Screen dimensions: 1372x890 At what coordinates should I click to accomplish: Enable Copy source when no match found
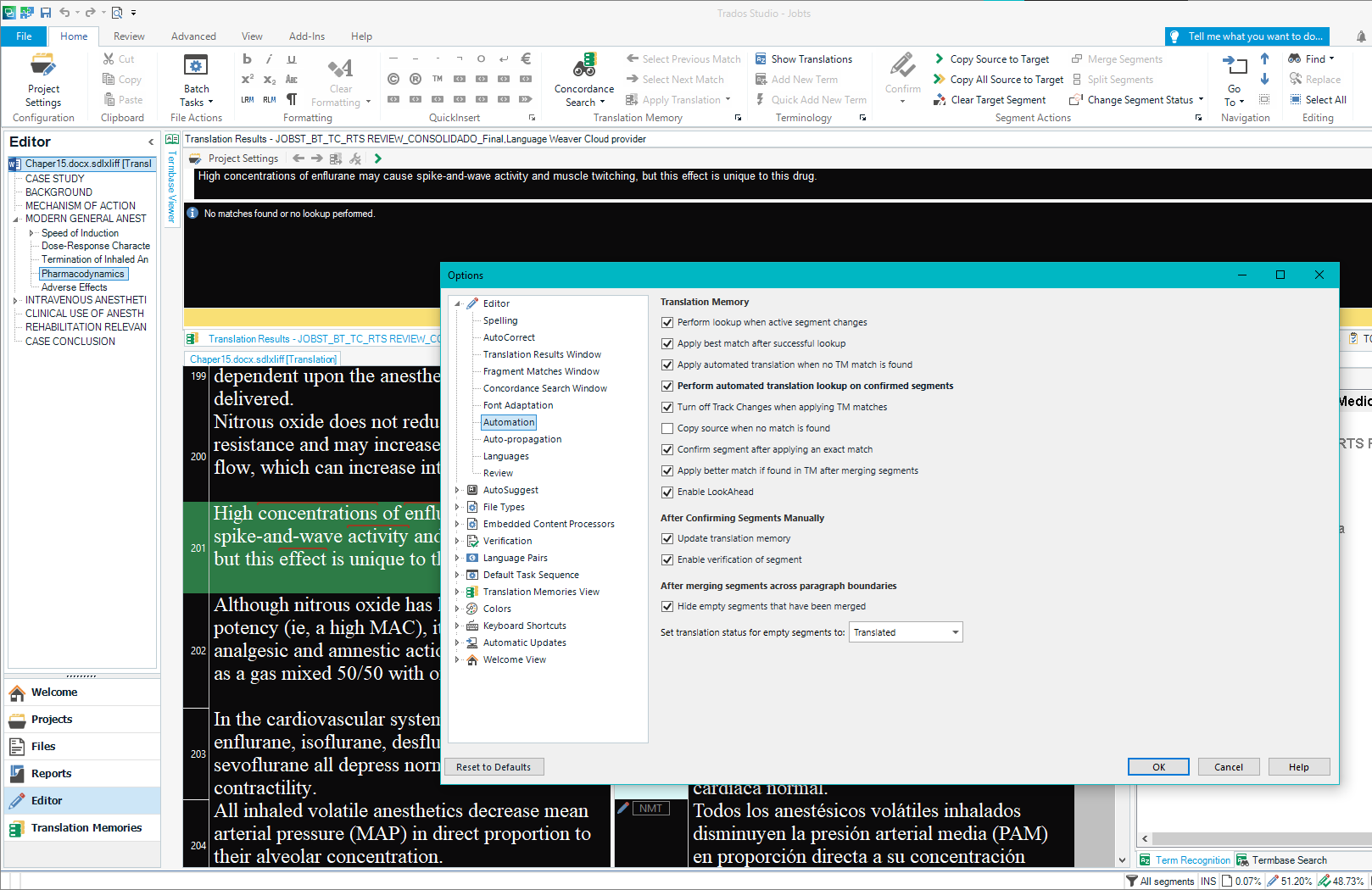coord(667,429)
